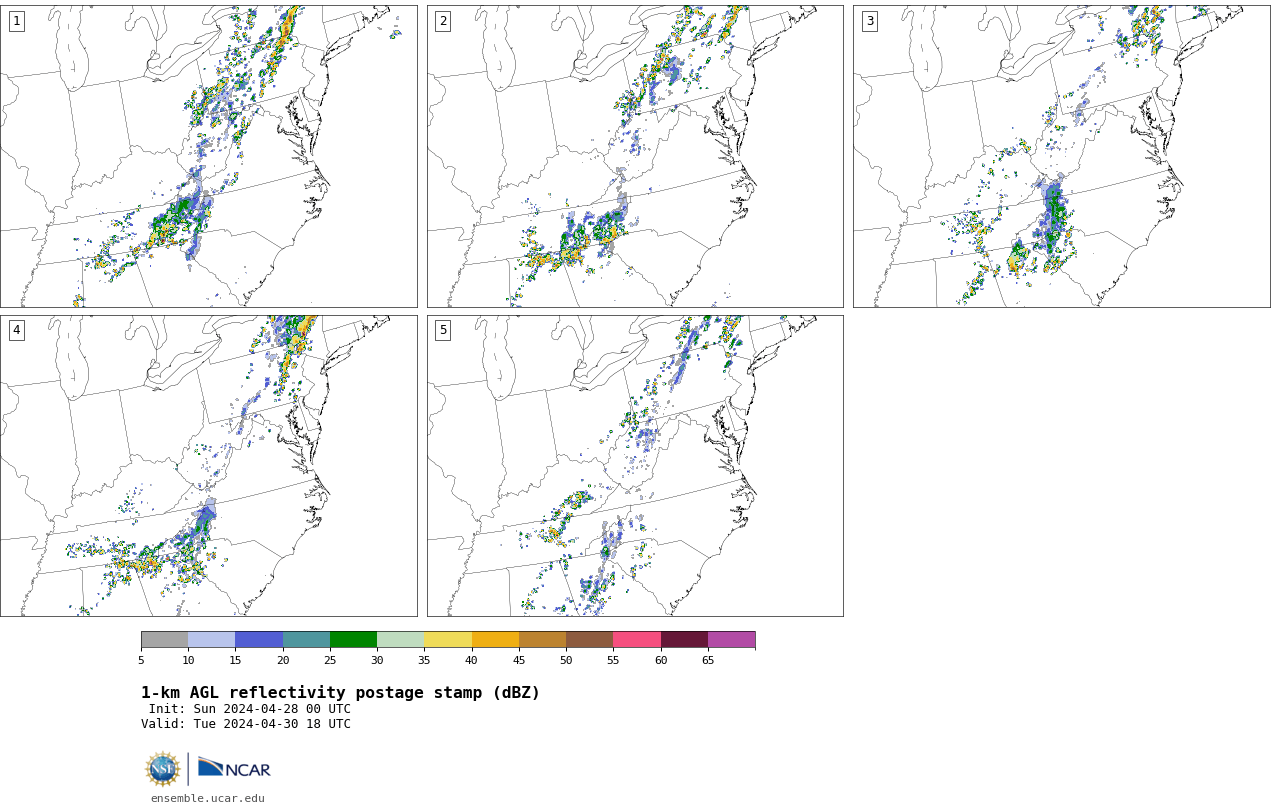Click the panel number label '5'

tap(443, 330)
